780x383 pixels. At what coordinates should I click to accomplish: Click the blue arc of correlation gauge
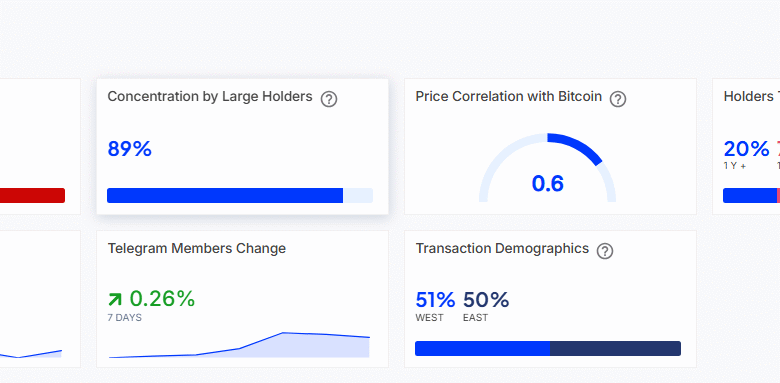577,147
